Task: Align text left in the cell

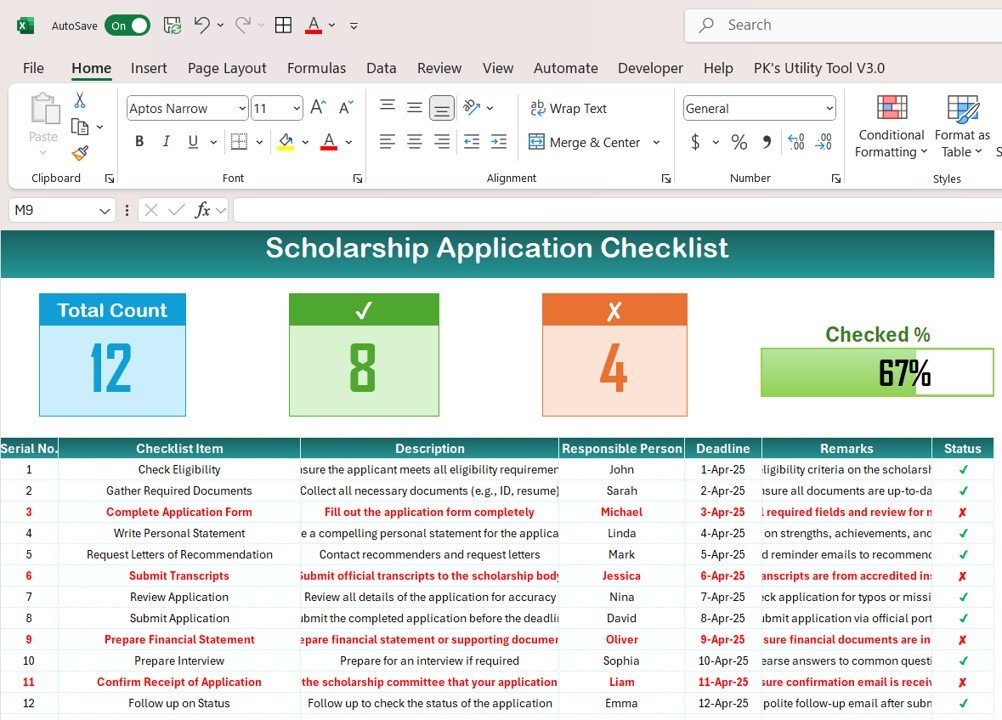Action: pos(387,141)
